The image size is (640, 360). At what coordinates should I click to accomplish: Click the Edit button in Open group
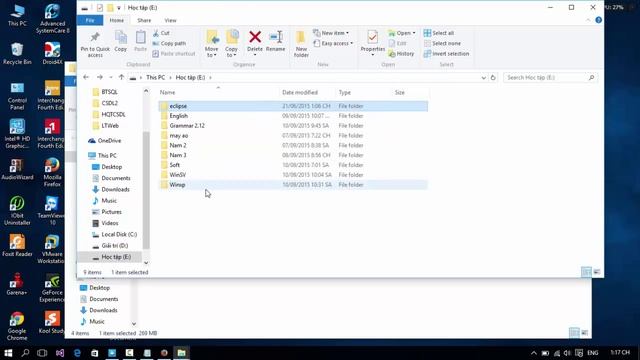tap(397, 43)
